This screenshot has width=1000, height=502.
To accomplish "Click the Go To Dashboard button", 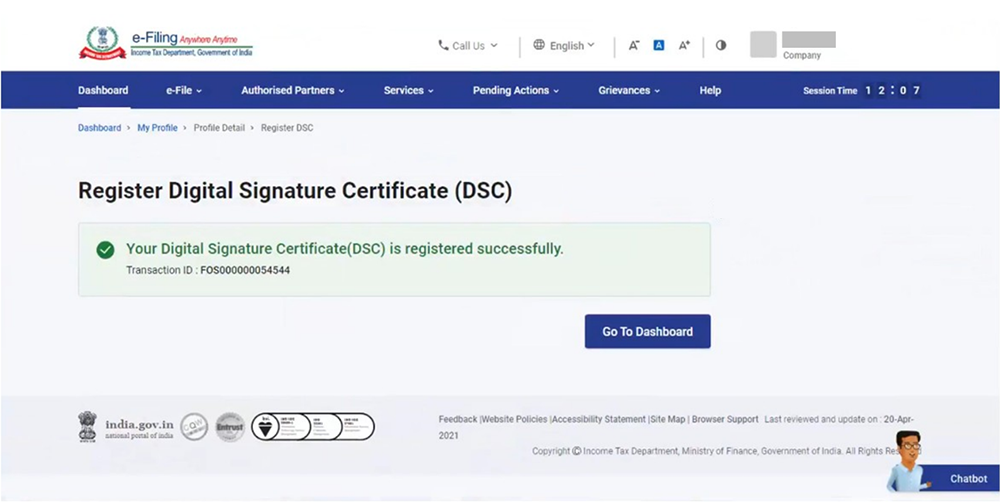I will click(647, 331).
